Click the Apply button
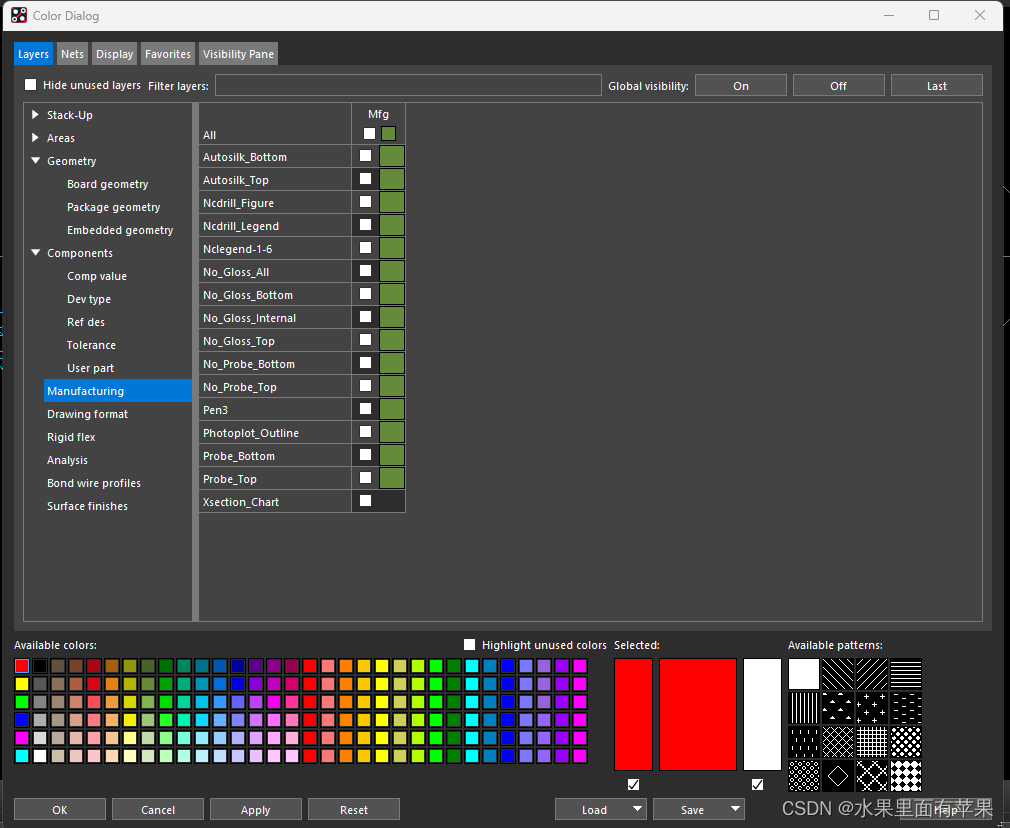Image resolution: width=1010 pixels, height=828 pixels. click(256, 809)
